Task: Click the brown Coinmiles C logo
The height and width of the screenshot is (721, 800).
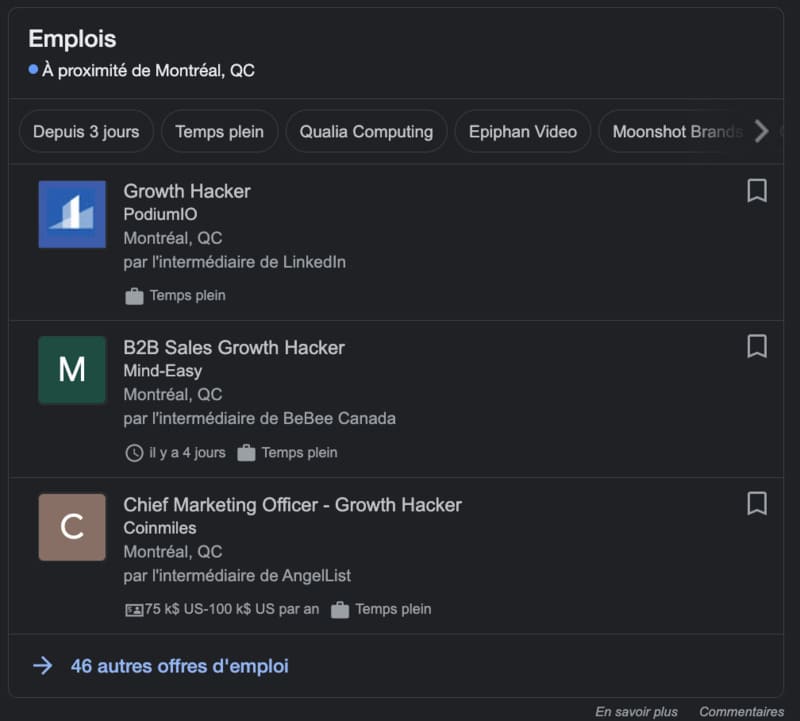Action: pos(72,527)
